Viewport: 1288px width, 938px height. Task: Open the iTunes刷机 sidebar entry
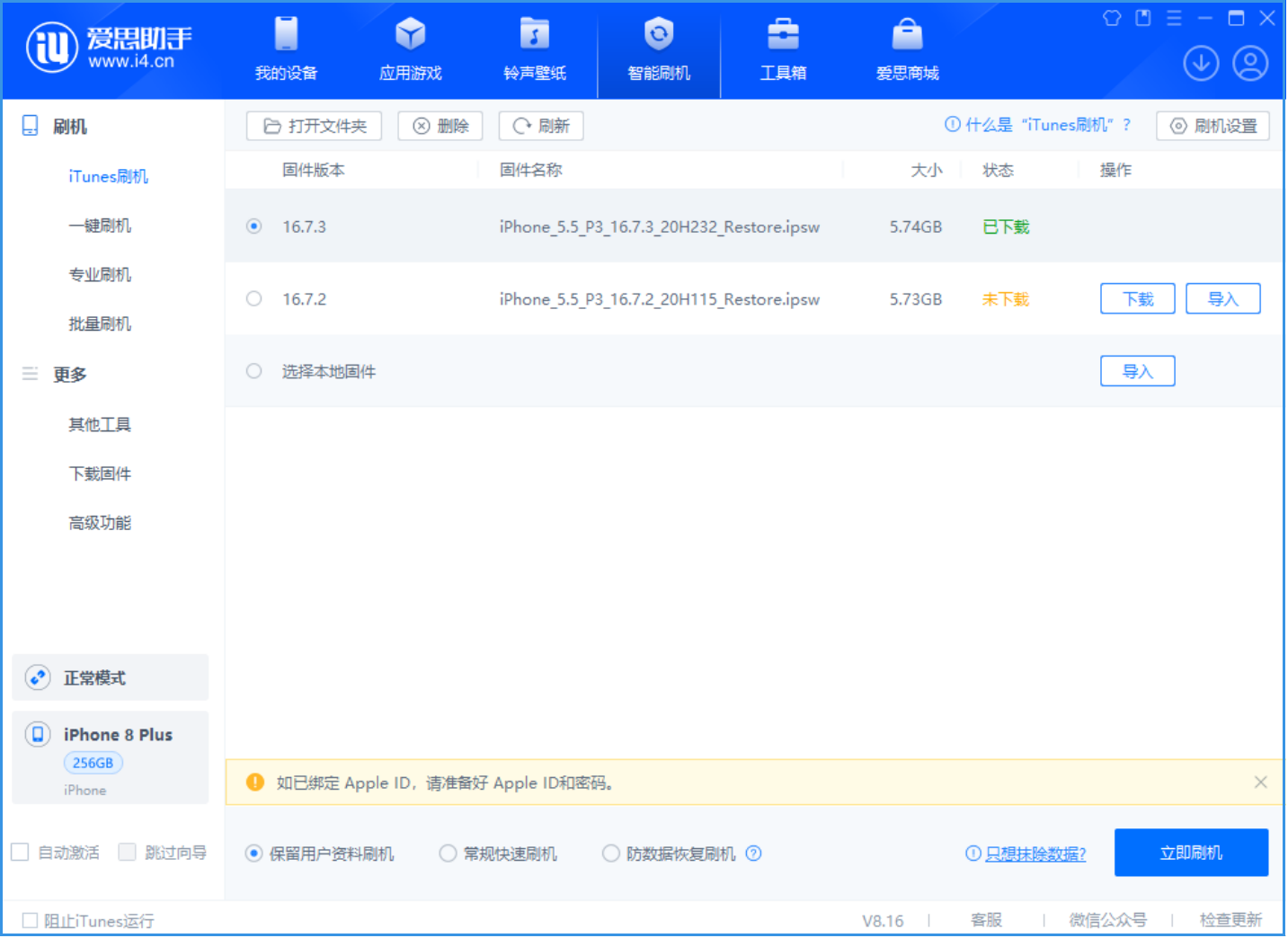coord(108,176)
